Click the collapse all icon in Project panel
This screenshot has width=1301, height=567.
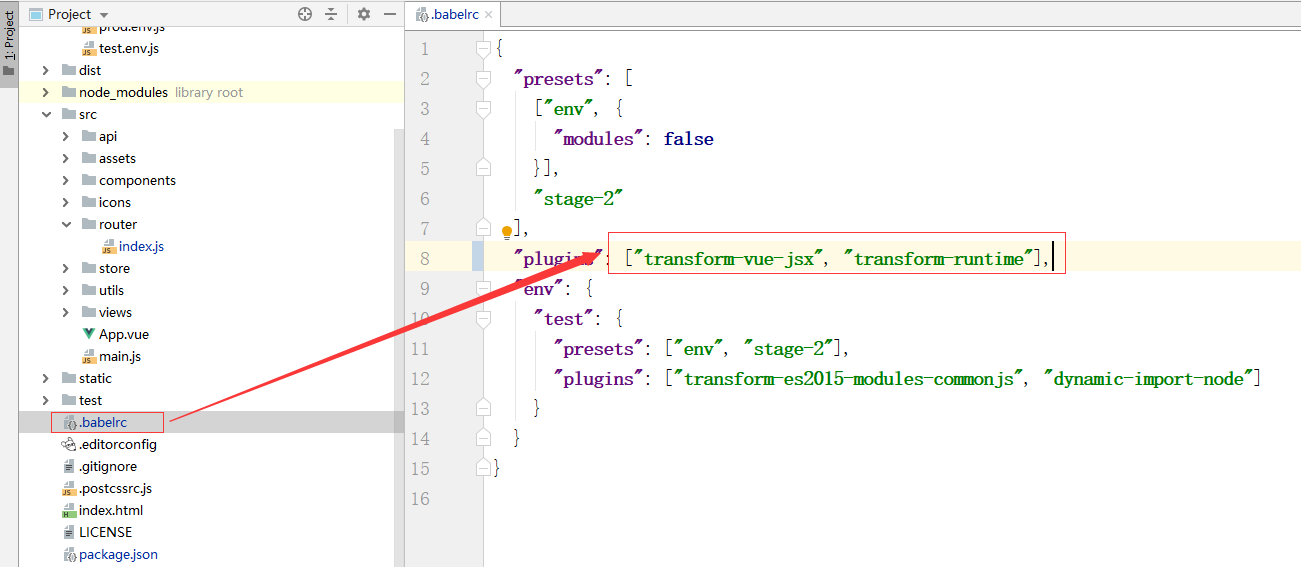point(330,14)
